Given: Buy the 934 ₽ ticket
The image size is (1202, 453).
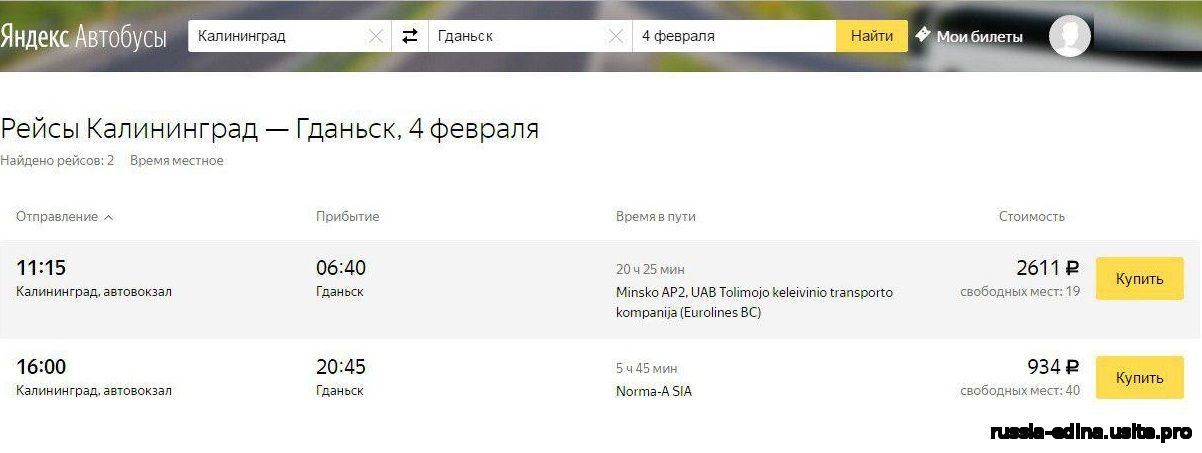Looking at the screenshot, I should (1140, 378).
